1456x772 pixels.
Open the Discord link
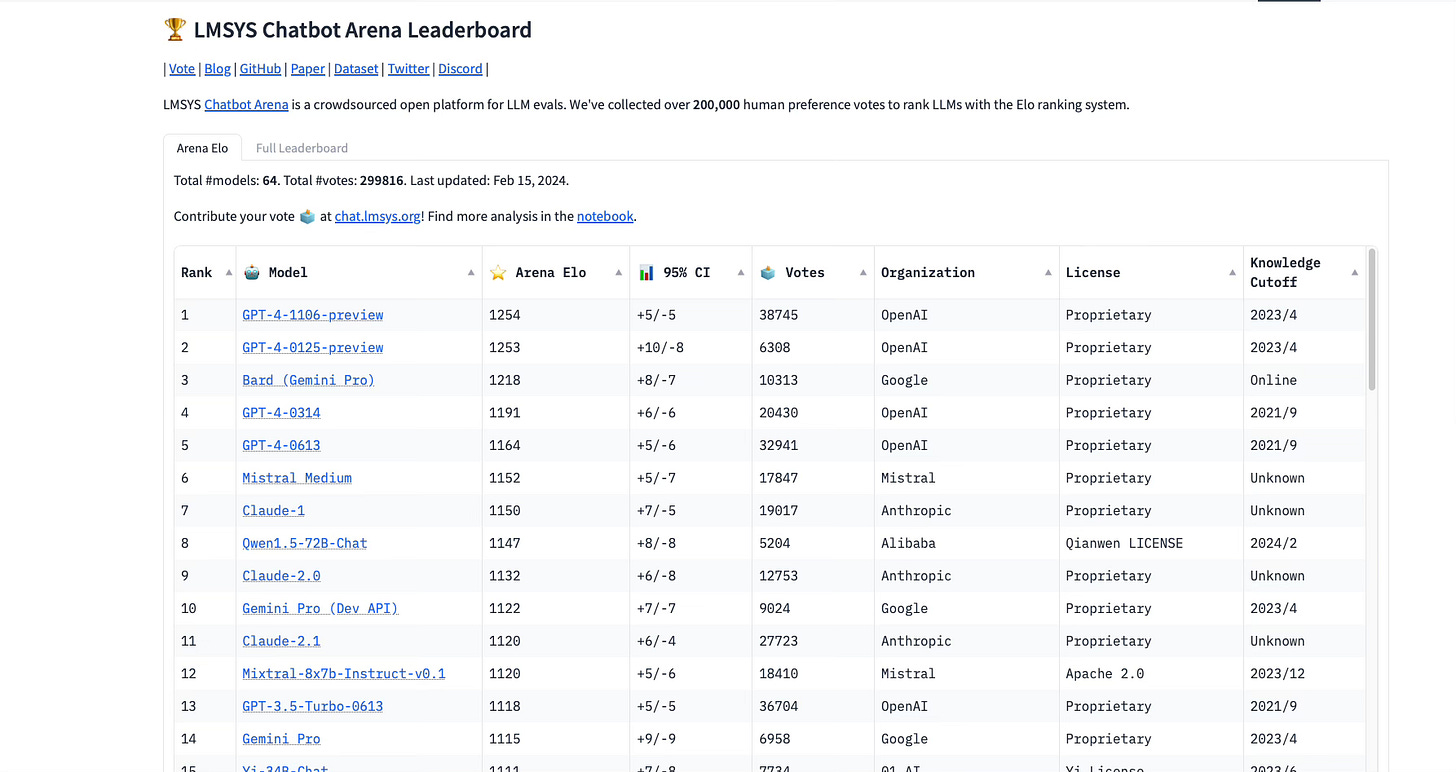460,69
